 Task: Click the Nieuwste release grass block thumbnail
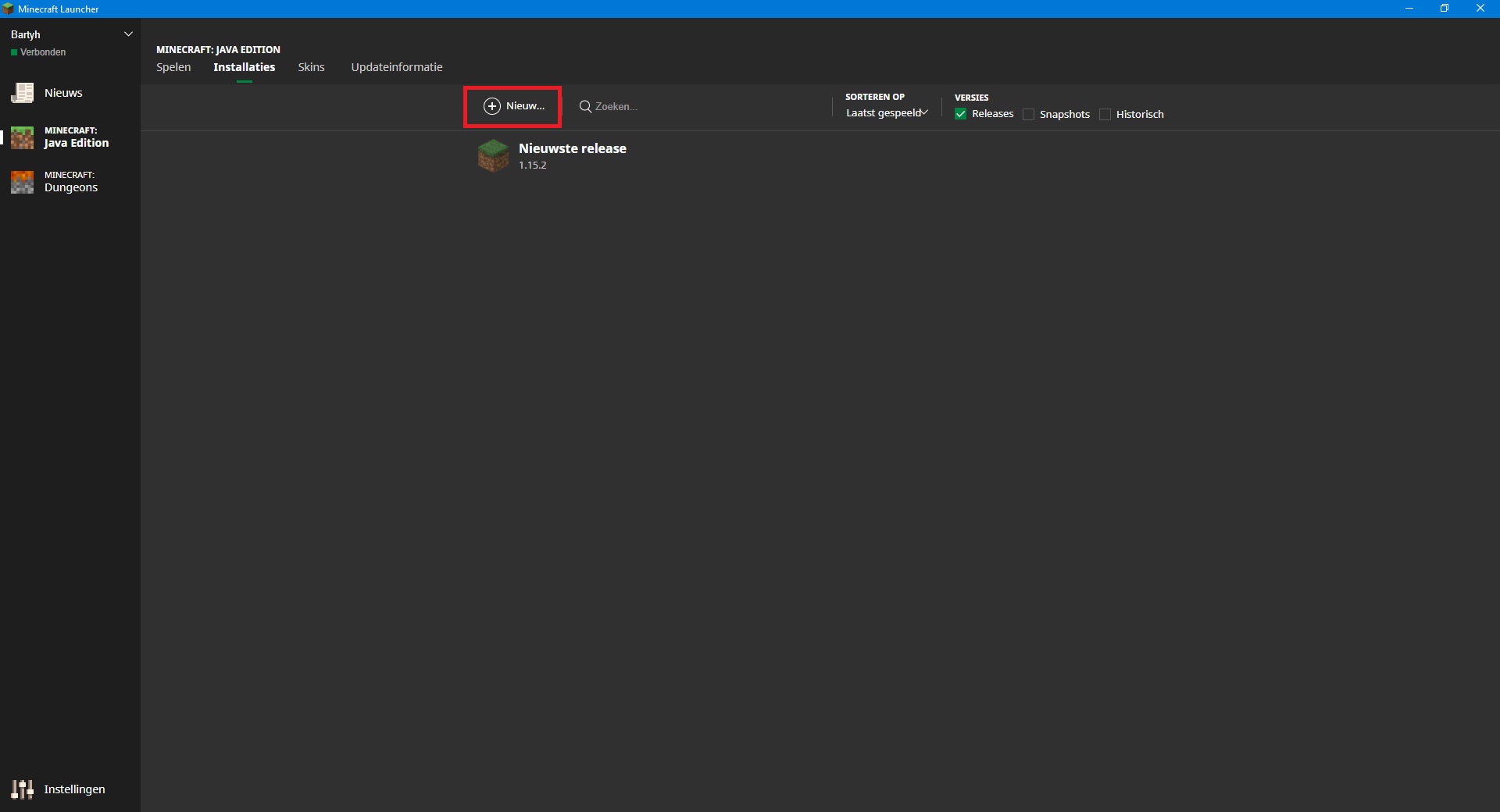[x=493, y=155]
